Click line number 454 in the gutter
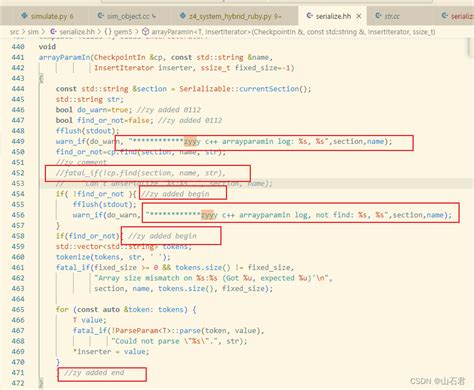Image resolution: width=474 pixels, height=390 pixels. [x=18, y=194]
